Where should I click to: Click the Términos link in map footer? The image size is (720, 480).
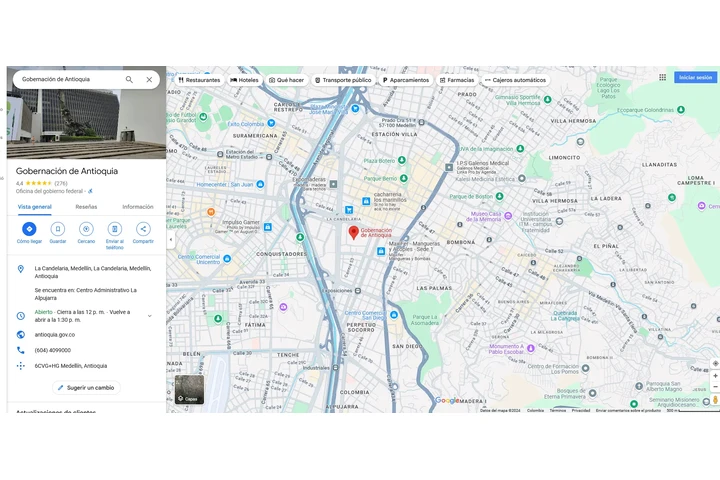[558, 410]
